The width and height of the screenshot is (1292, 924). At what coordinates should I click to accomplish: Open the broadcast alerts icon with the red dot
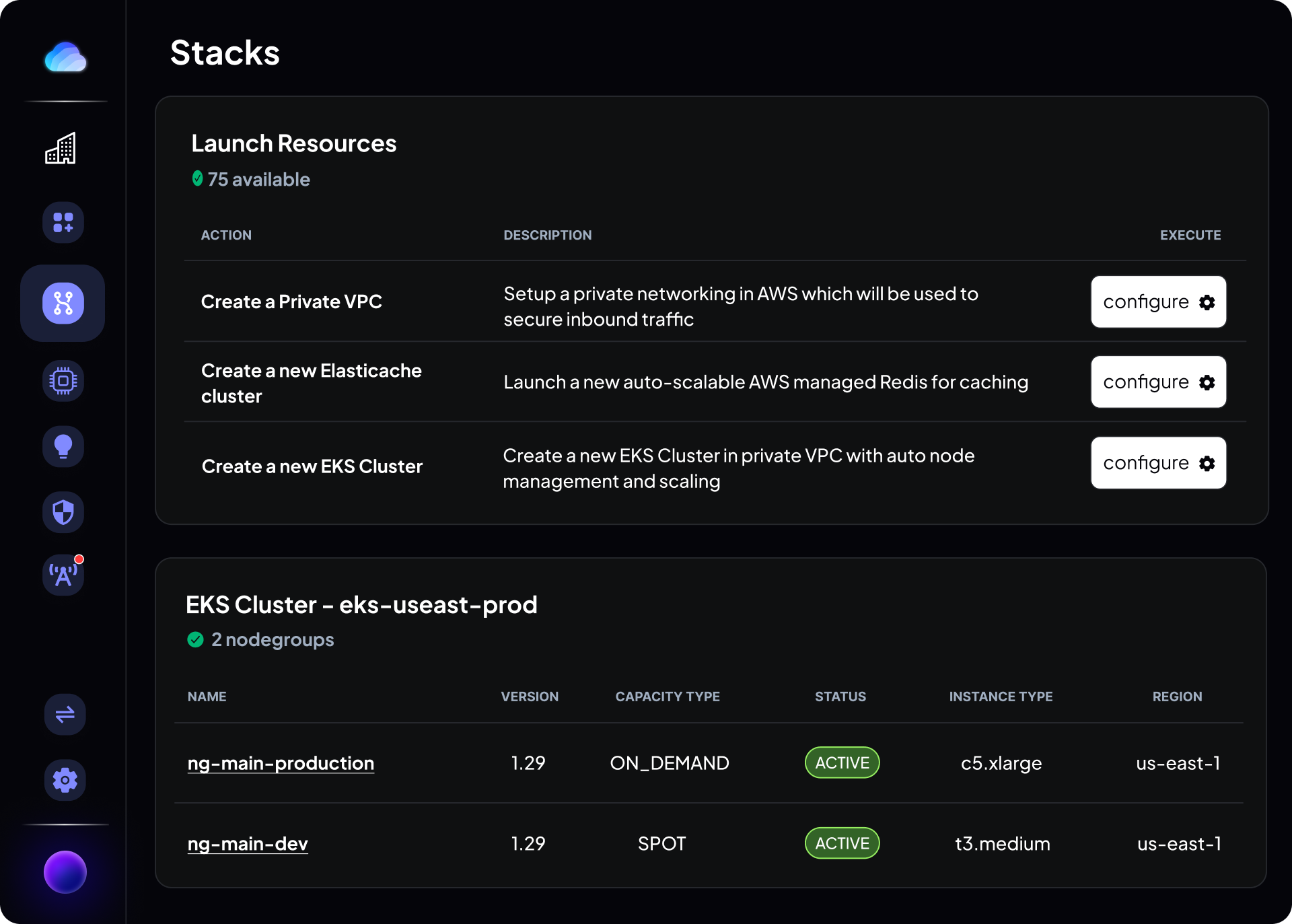(x=63, y=575)
